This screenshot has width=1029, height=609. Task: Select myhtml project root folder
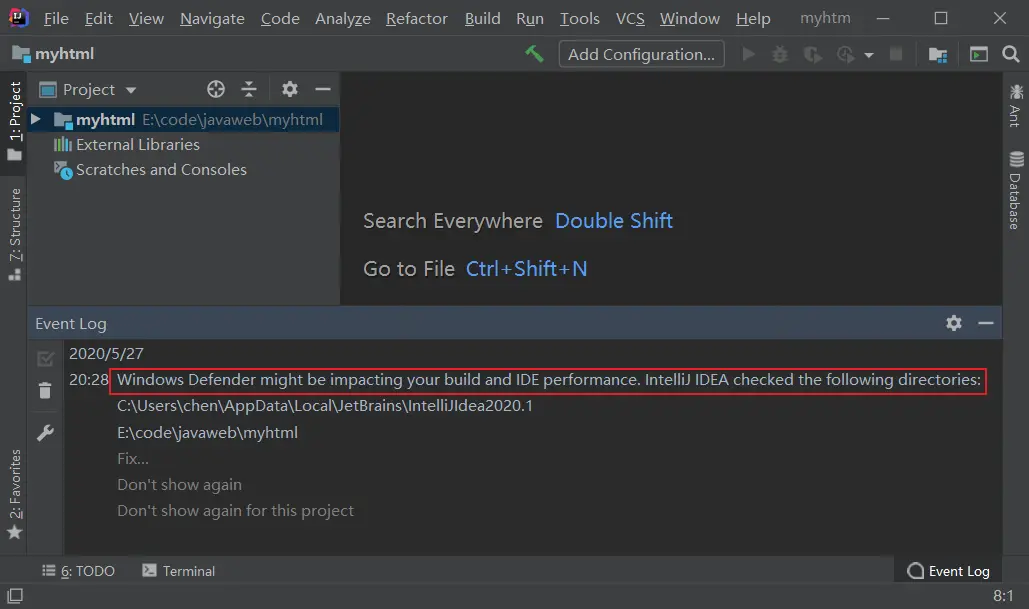(183, 119)
